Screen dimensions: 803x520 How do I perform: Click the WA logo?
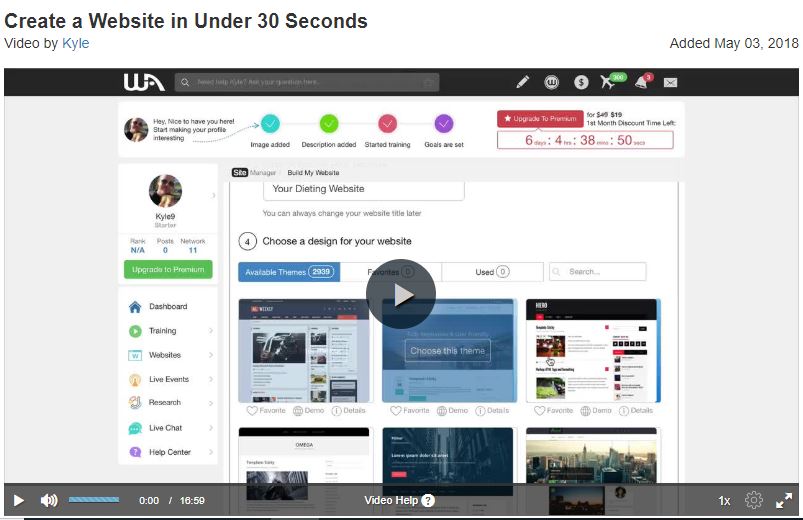144,82
